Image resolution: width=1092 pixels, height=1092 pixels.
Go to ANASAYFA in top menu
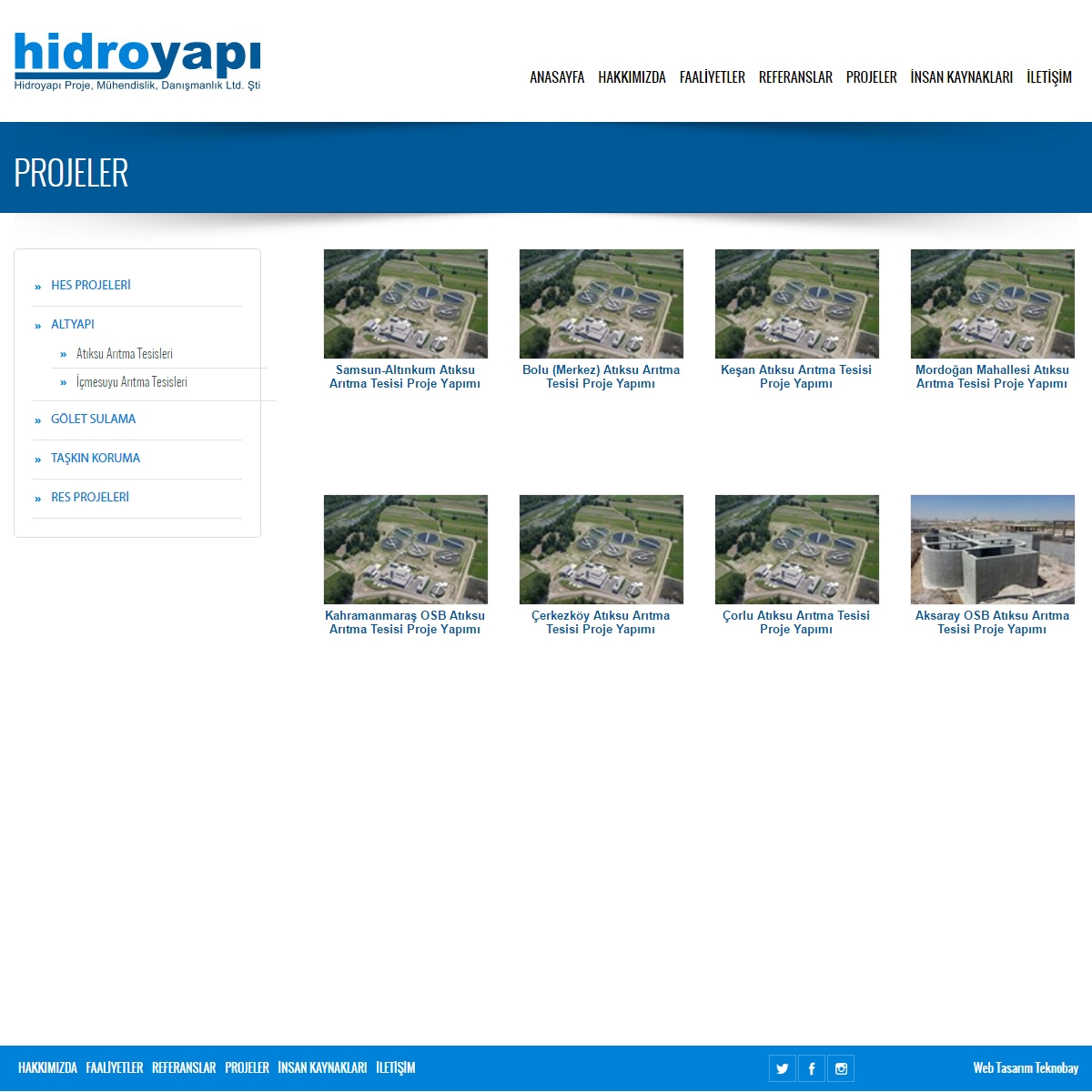tap(557, 77)
